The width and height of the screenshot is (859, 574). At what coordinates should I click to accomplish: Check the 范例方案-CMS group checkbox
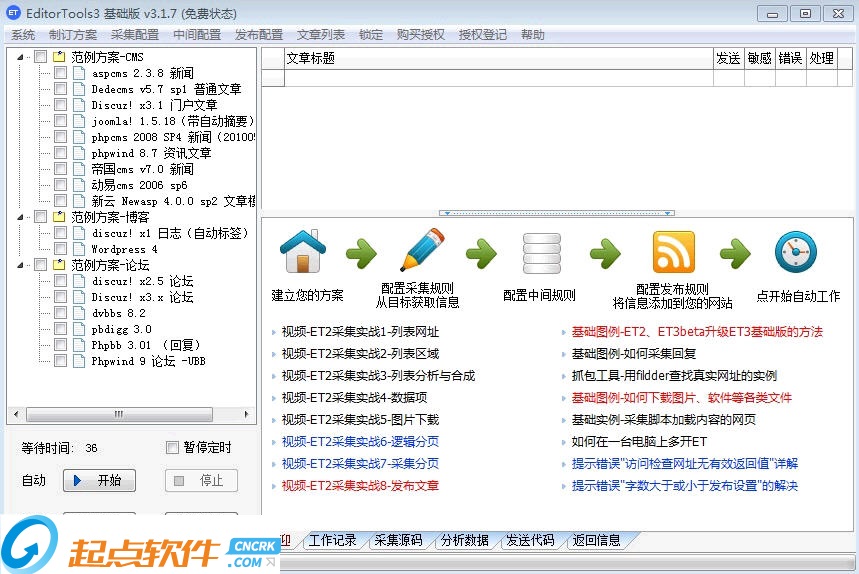point(41,56)
